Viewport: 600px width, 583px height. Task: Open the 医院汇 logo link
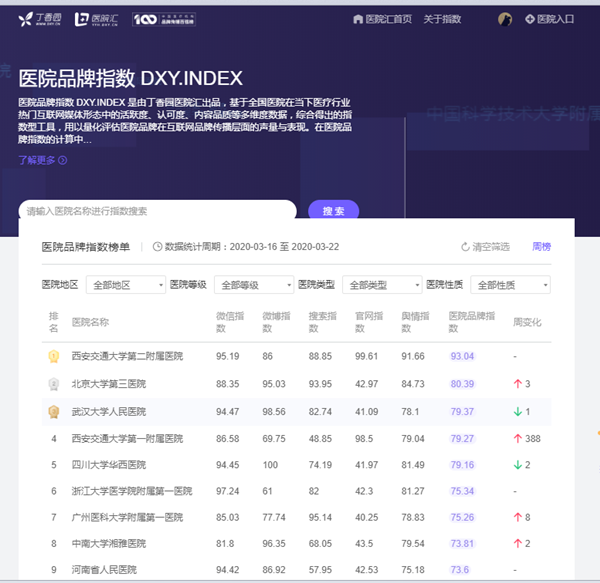(x=96, y=19)
